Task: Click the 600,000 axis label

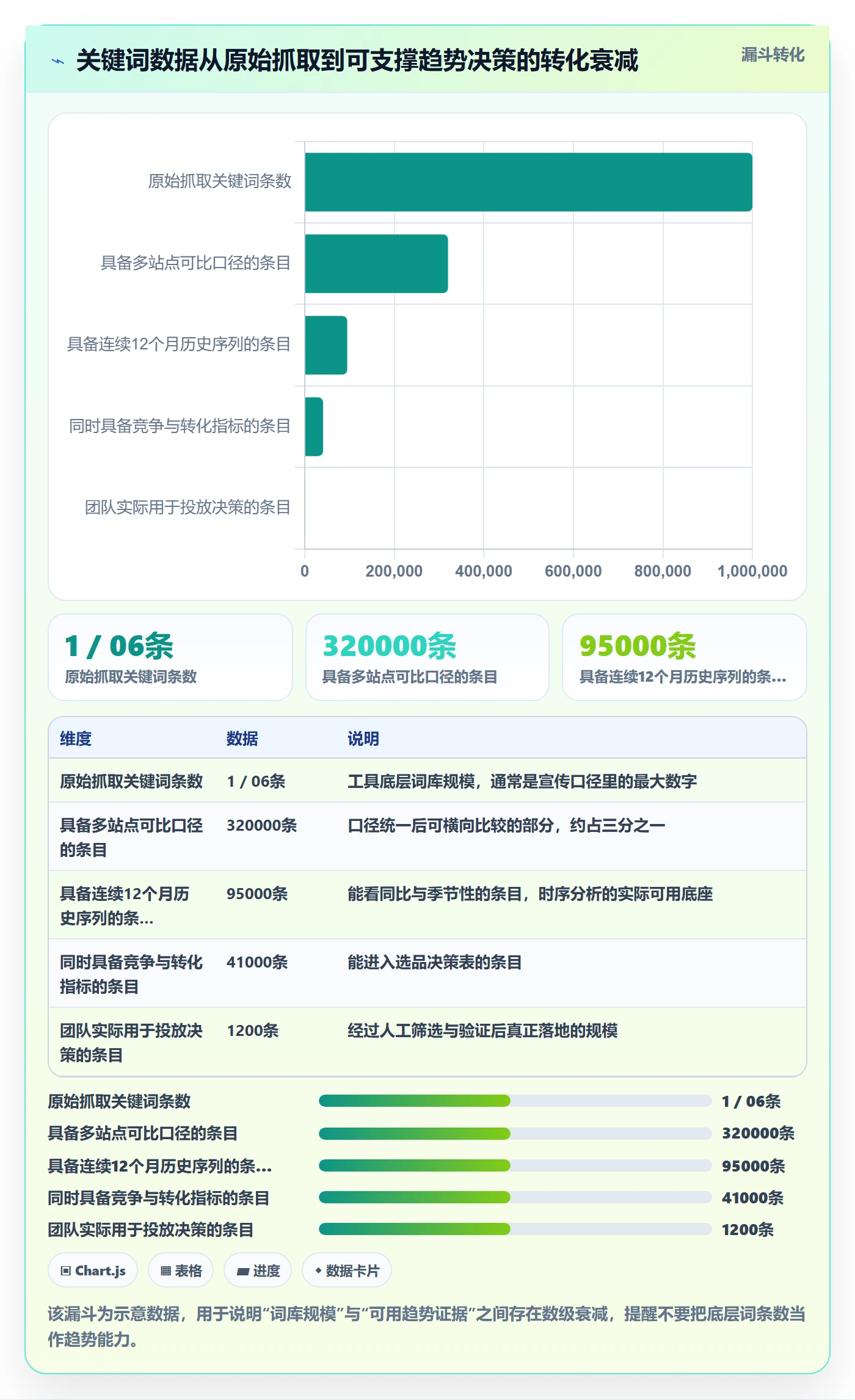Action: [x=573, y=571]
